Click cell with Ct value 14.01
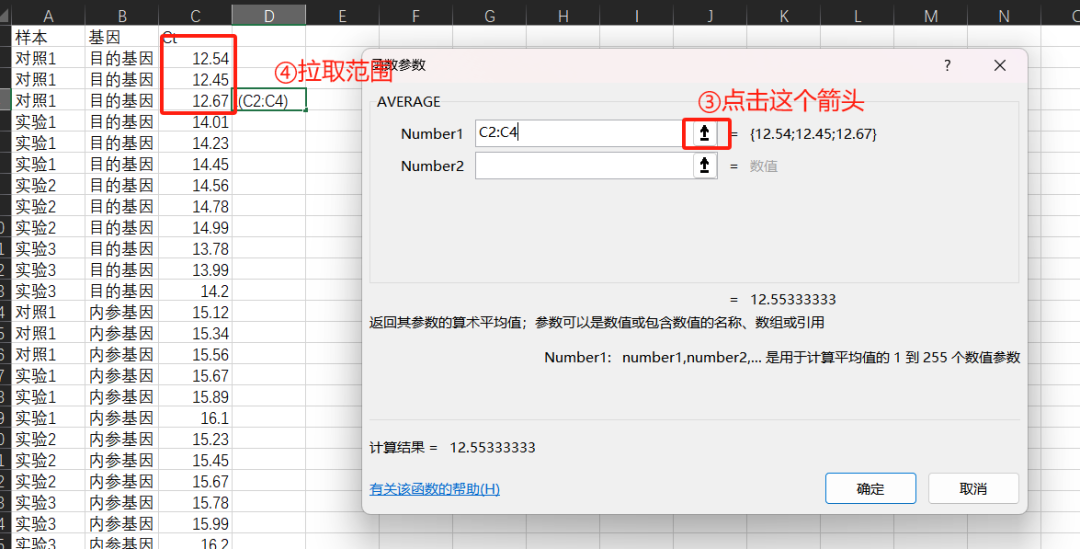This screenshot has width=1080, height=549. (196, 122)
